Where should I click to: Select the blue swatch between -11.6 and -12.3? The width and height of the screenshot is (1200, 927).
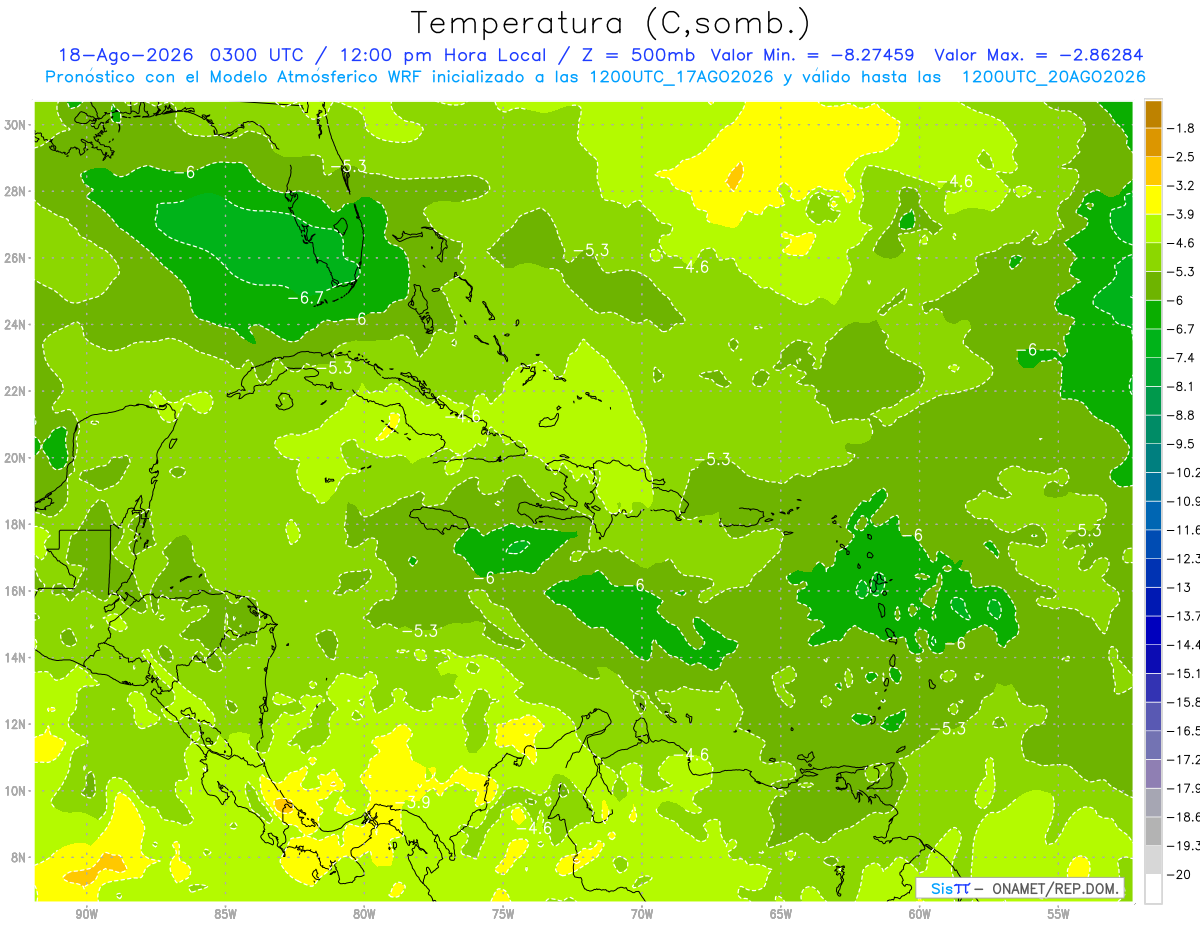pos(1153,543)
